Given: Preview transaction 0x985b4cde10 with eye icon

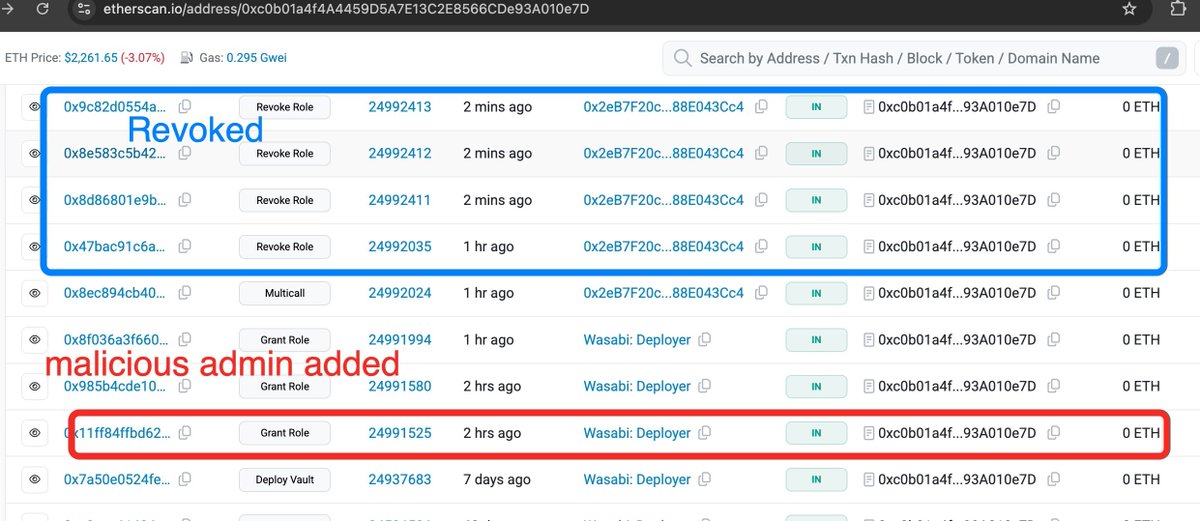Looking at the screenshot, I should [34, 386].
